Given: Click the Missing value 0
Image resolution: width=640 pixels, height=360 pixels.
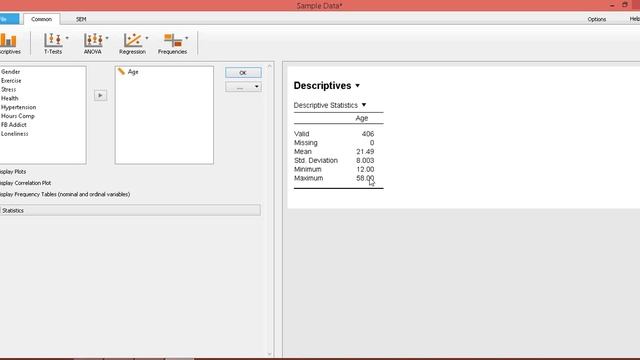Looking at the screenshot, I should point(372,143).
